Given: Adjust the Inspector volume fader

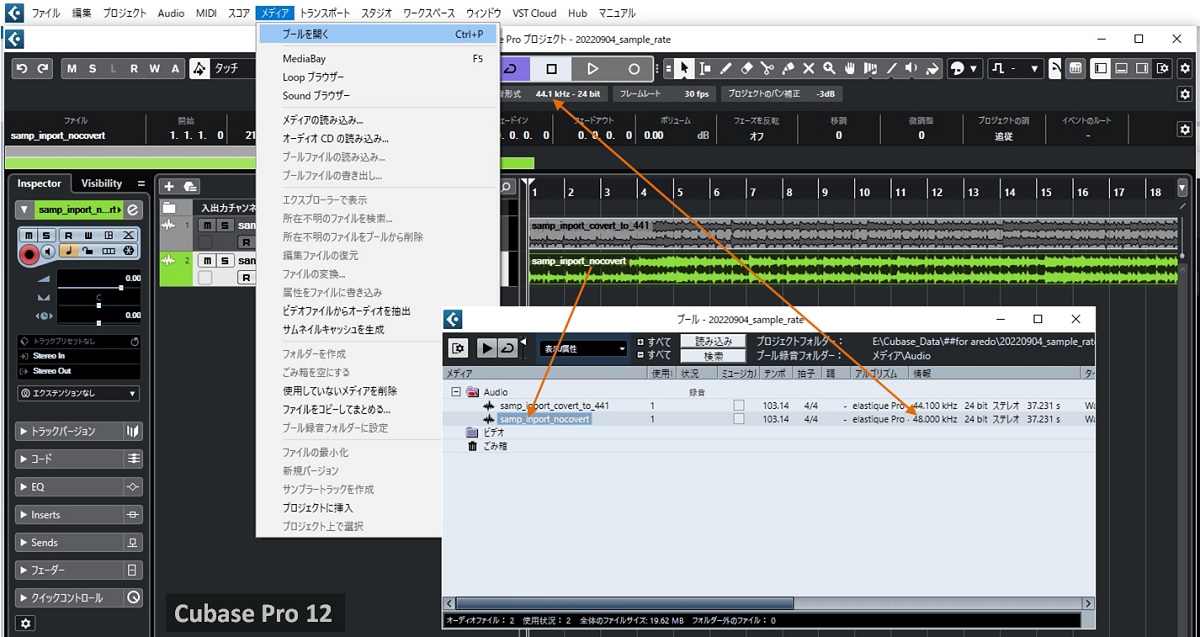Looking at the screenshot, I should (x=121, y=288).
